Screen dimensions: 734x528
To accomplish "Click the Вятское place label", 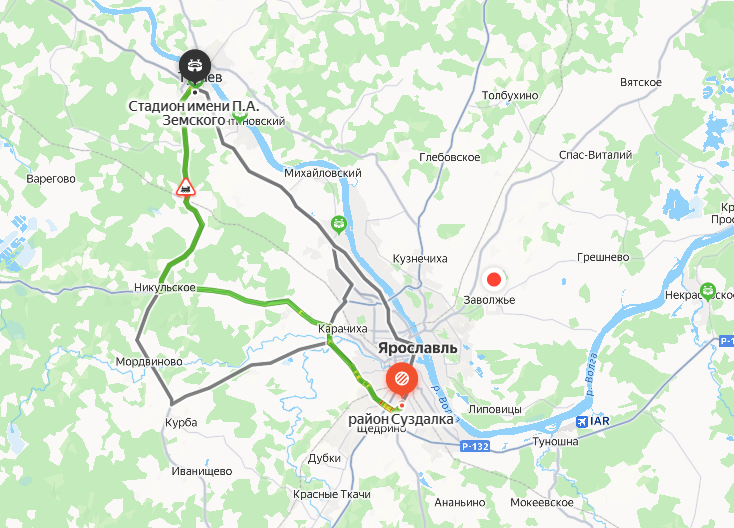I will 641,82.
